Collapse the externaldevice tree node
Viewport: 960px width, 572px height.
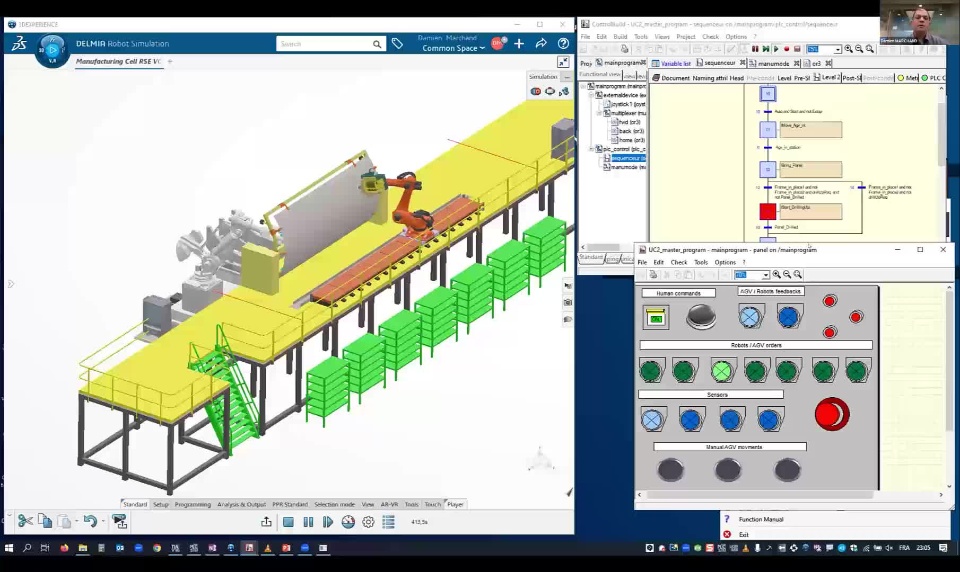tap(591, 96)
